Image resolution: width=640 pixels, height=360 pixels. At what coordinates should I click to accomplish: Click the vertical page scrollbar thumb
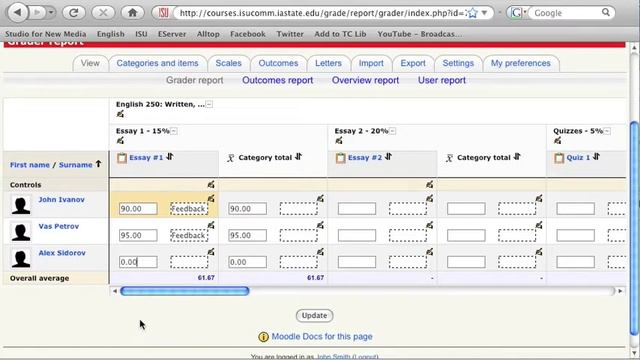(x=634, y=229)
